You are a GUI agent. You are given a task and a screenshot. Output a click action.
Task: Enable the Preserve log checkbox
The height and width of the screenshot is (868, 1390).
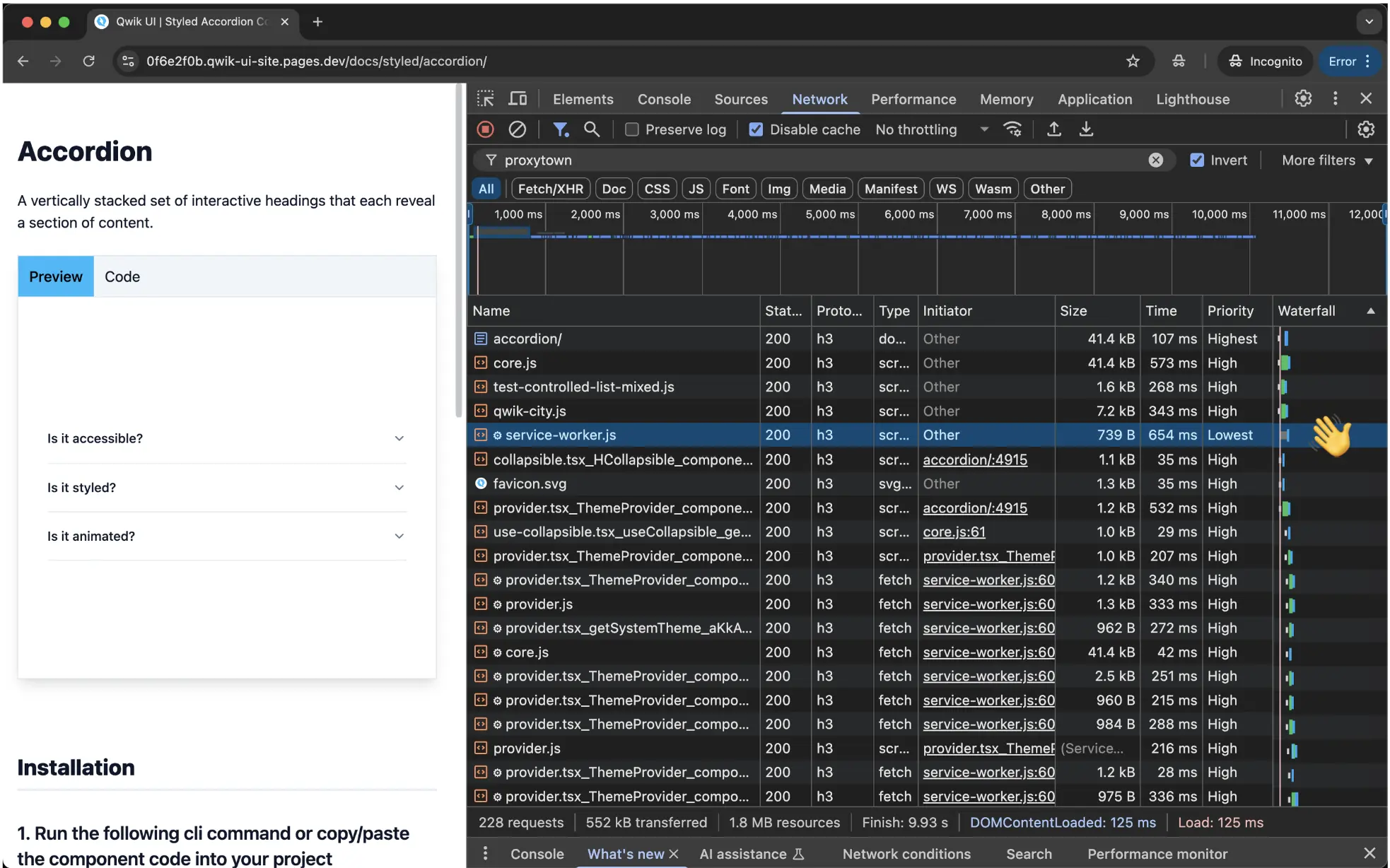(632, 129)
